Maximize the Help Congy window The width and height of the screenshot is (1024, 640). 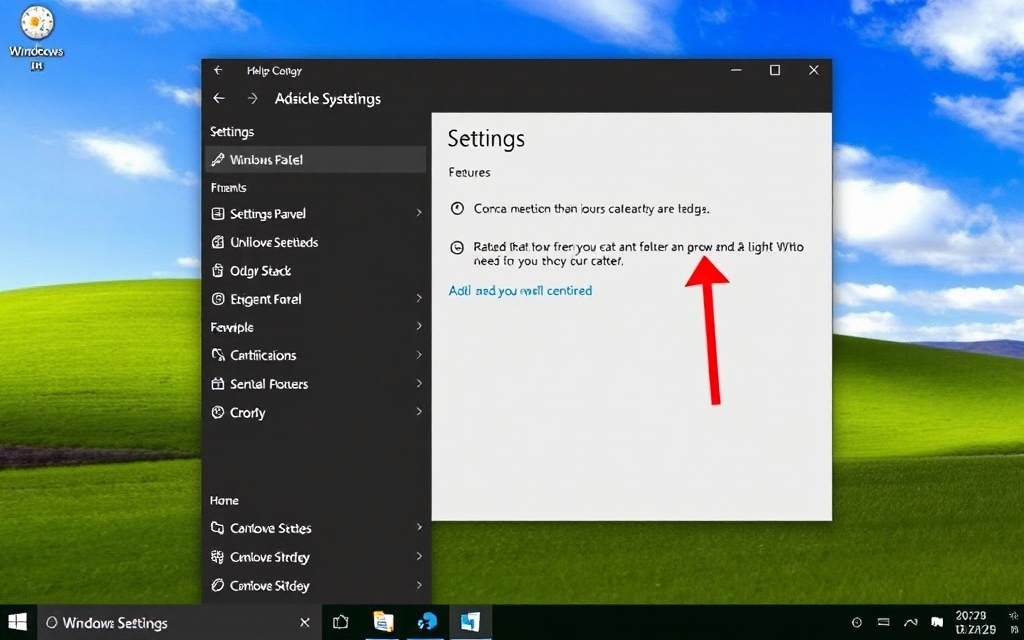click(x=775, y=70)
